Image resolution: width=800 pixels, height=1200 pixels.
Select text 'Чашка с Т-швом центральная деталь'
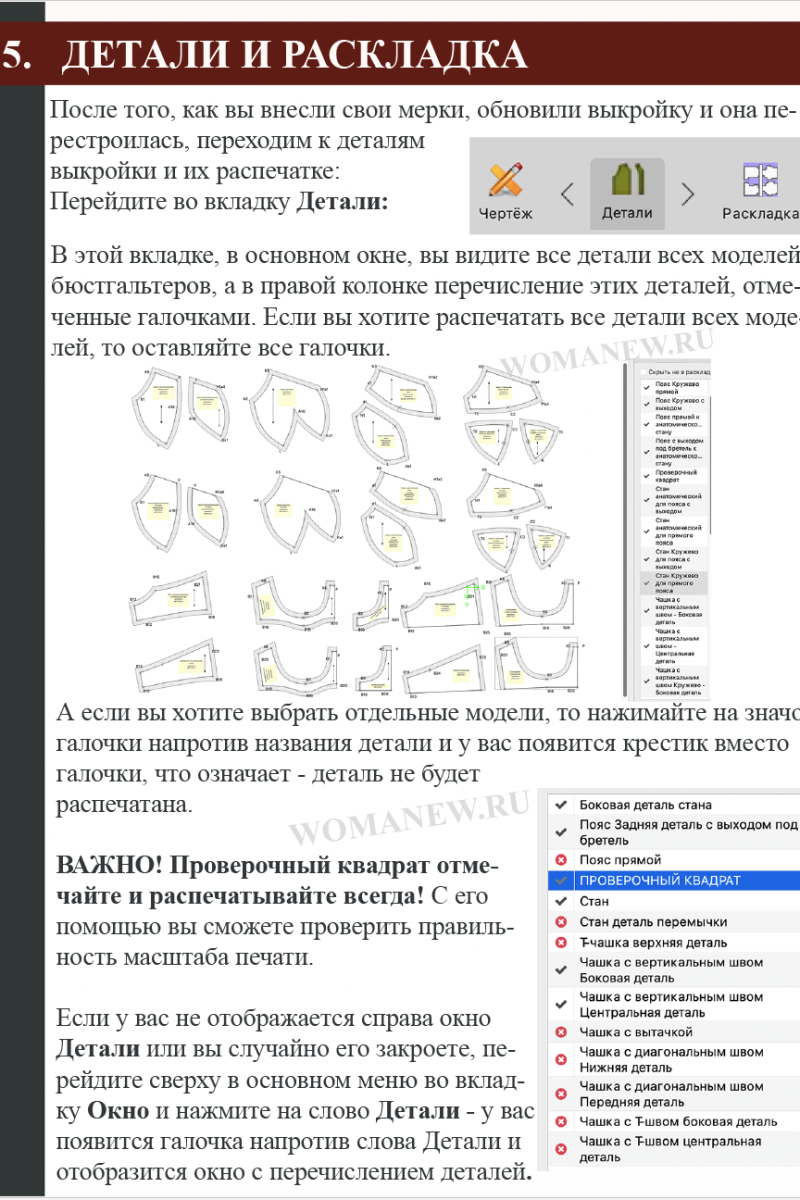pos(670,1149)
